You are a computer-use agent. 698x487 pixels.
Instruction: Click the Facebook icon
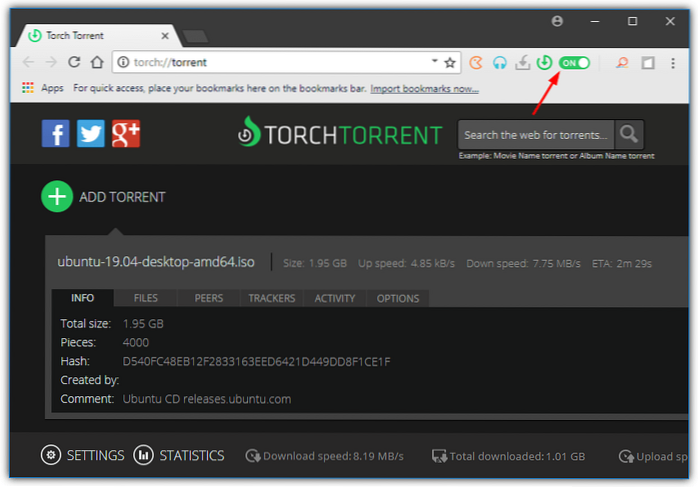click(x=55, y=133)
